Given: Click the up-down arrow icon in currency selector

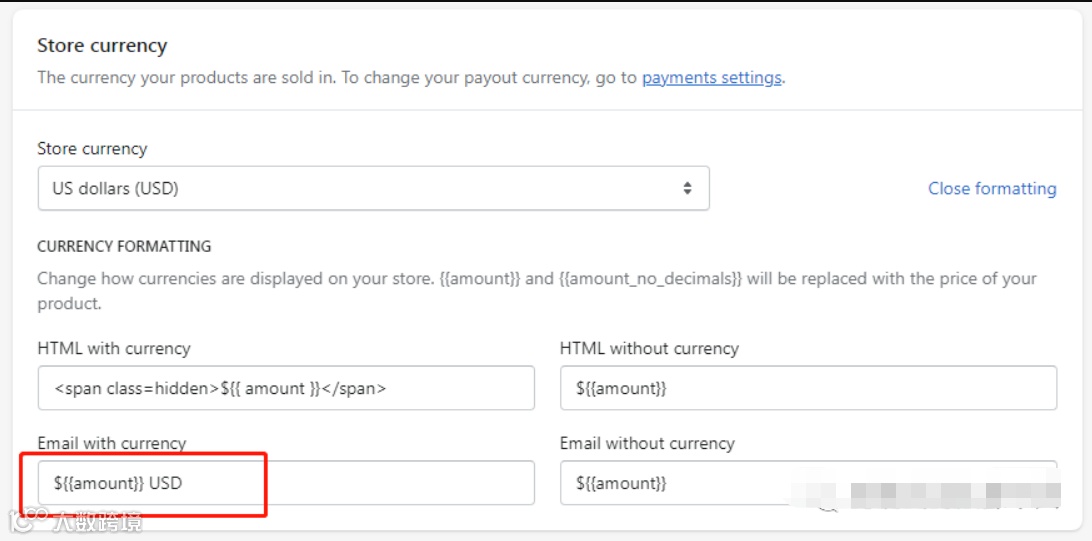Looking at the screenshot, I should [x=687, y=188].
